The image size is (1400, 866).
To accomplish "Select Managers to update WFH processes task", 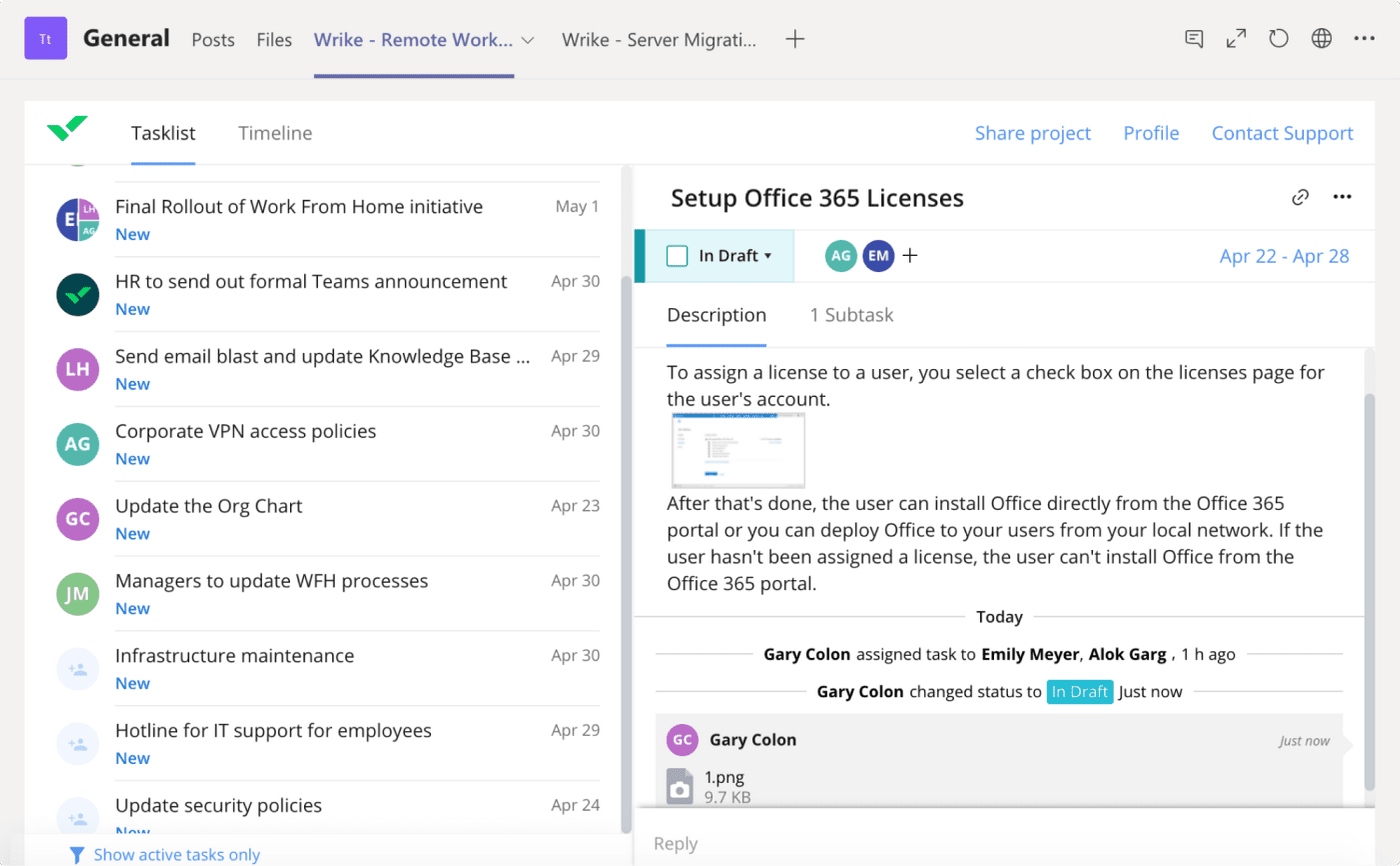I will (271, 581).
